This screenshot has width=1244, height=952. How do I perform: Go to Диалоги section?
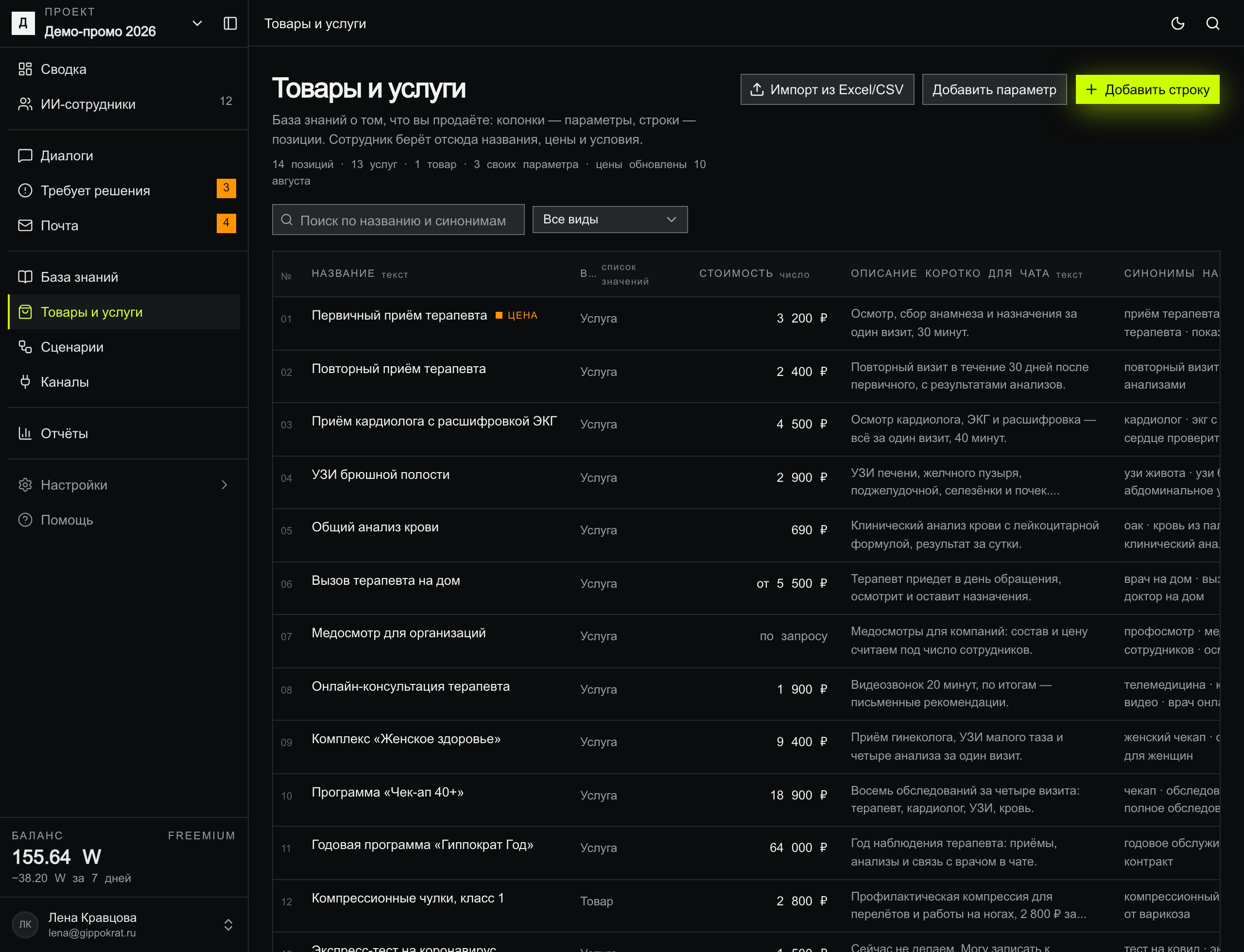click(x=123, y=155)
